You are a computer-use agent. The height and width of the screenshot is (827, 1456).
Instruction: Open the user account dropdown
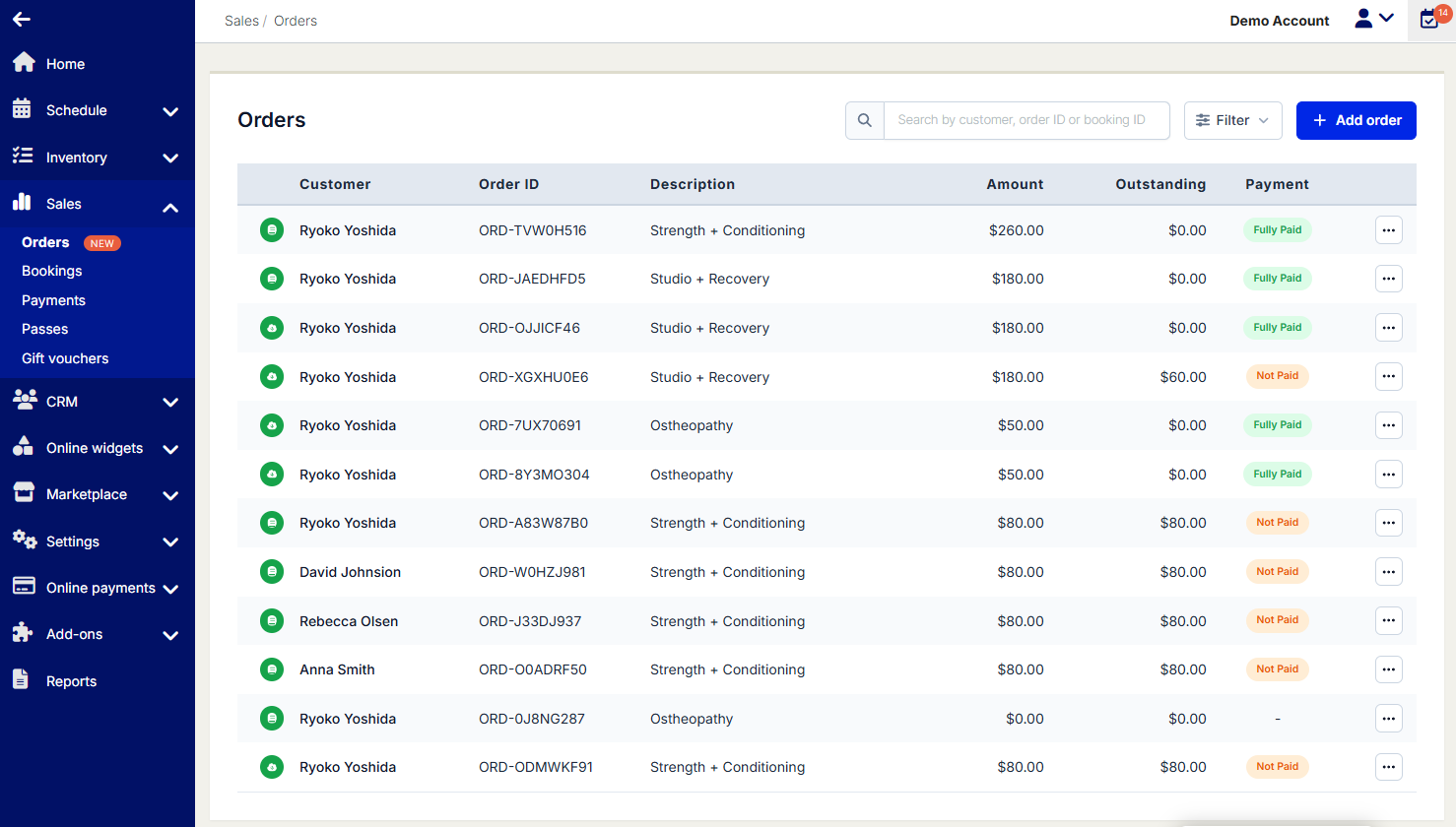tap(1374, 19)
